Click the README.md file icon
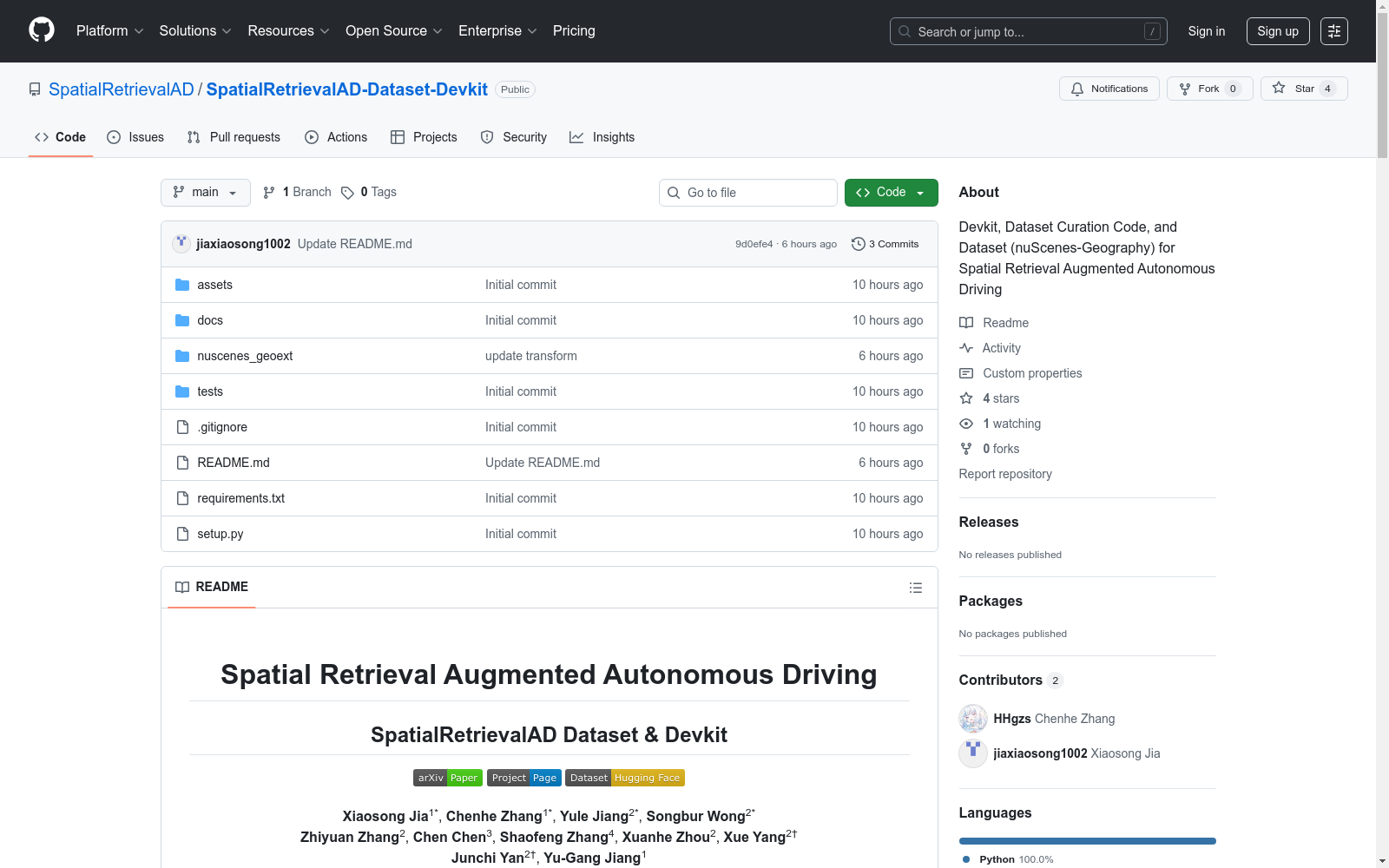 click(x=182, y=463)
